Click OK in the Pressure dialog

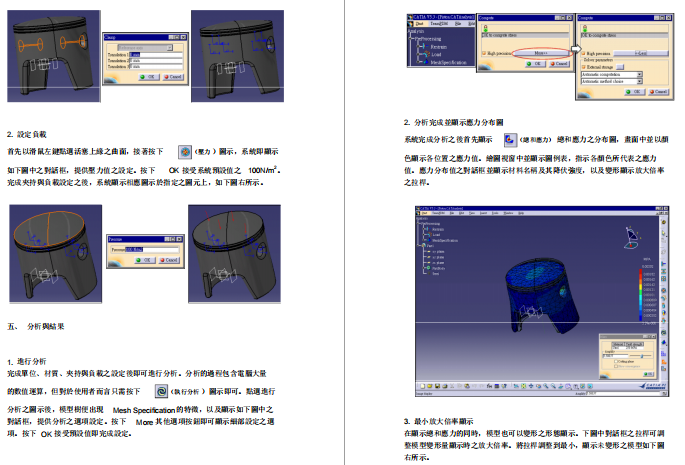coord(145,260)
